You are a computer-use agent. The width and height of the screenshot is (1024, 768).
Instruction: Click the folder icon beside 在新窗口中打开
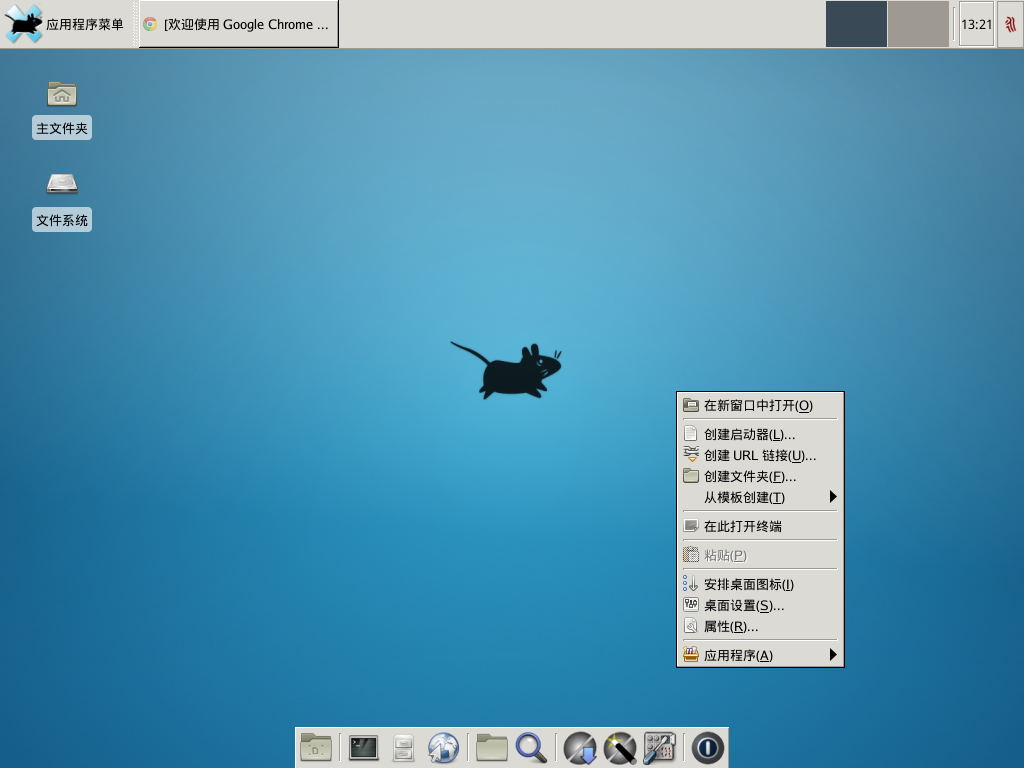coord(691,405)
